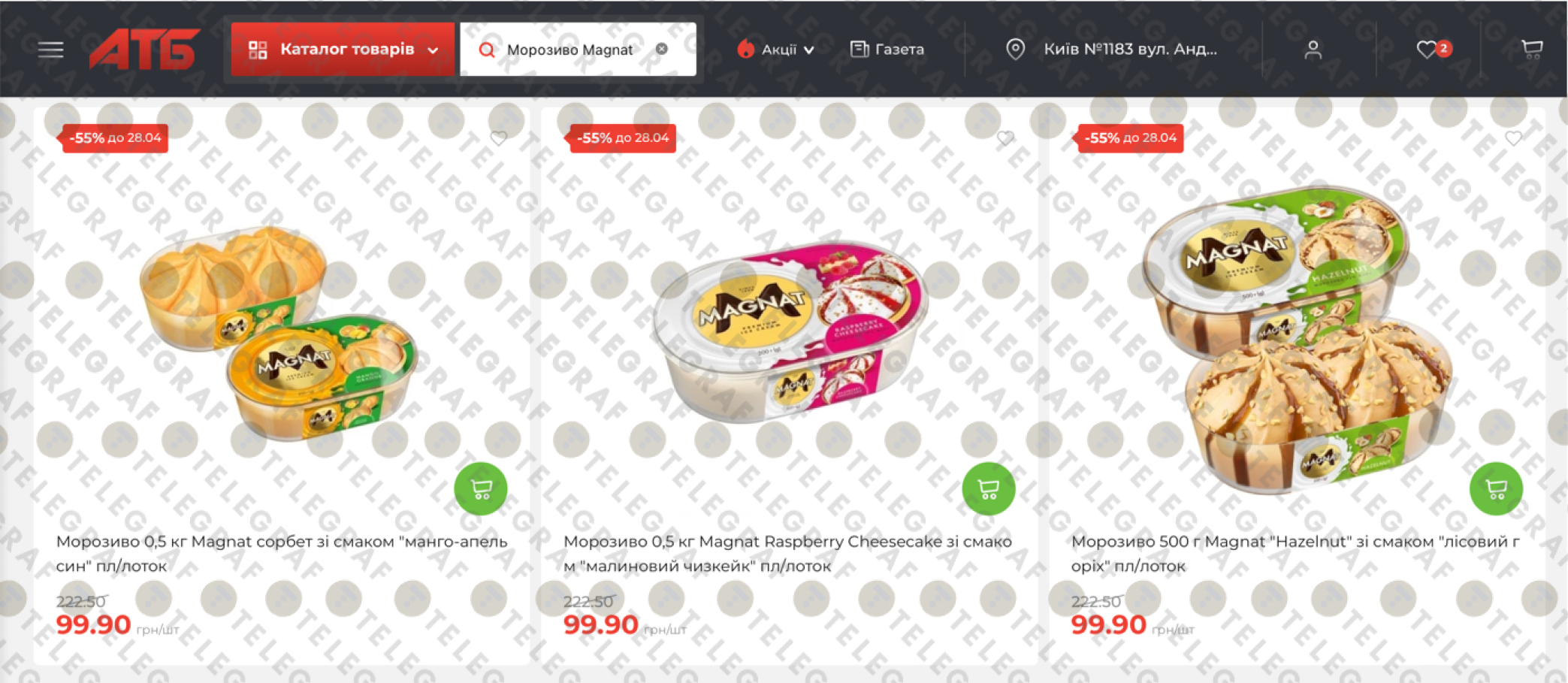Open Hazelnut ice cream product title link
Screen dimensions: 1568x683
pos(1295,554)
